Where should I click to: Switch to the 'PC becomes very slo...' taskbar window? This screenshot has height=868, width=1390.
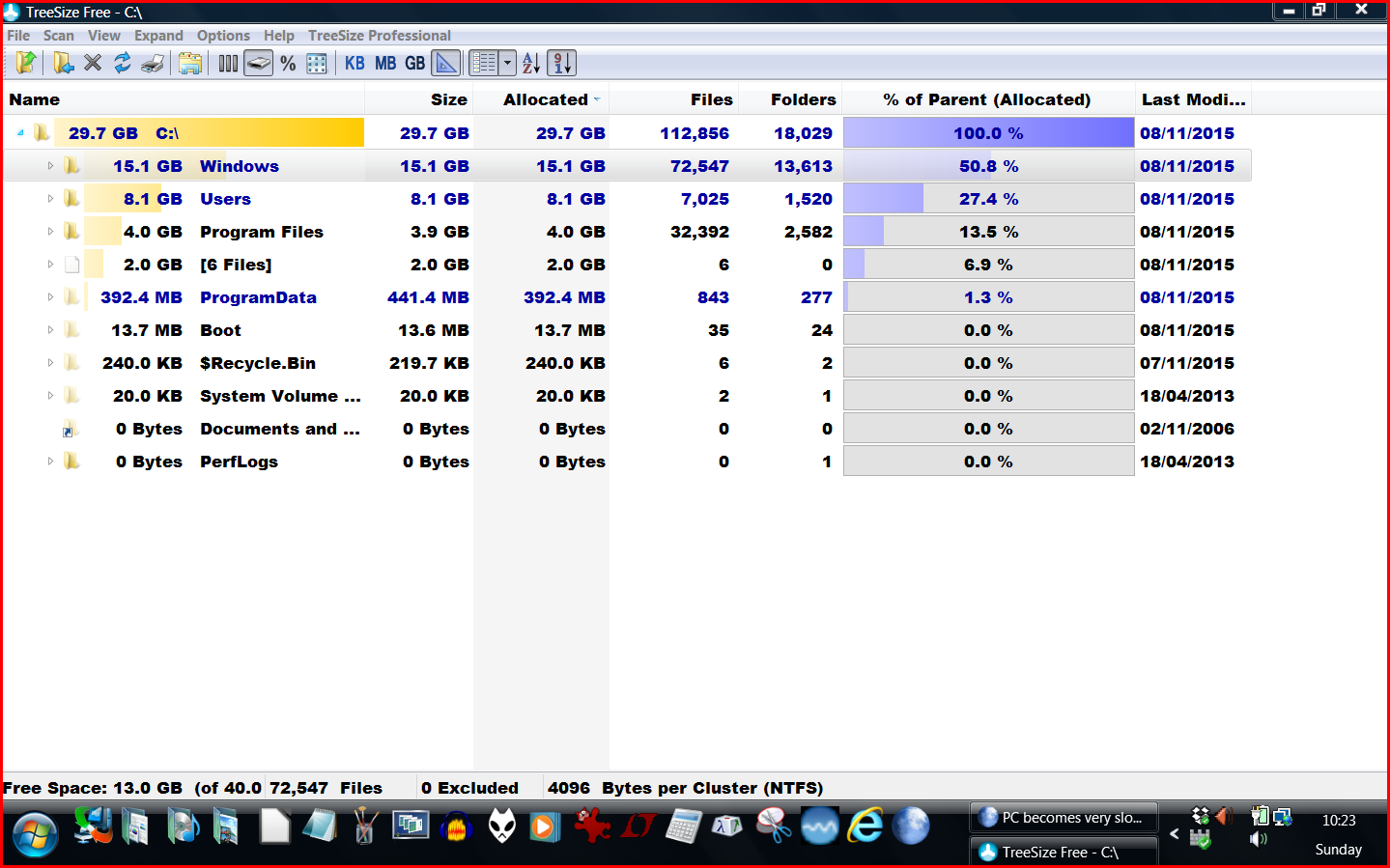1064,818
